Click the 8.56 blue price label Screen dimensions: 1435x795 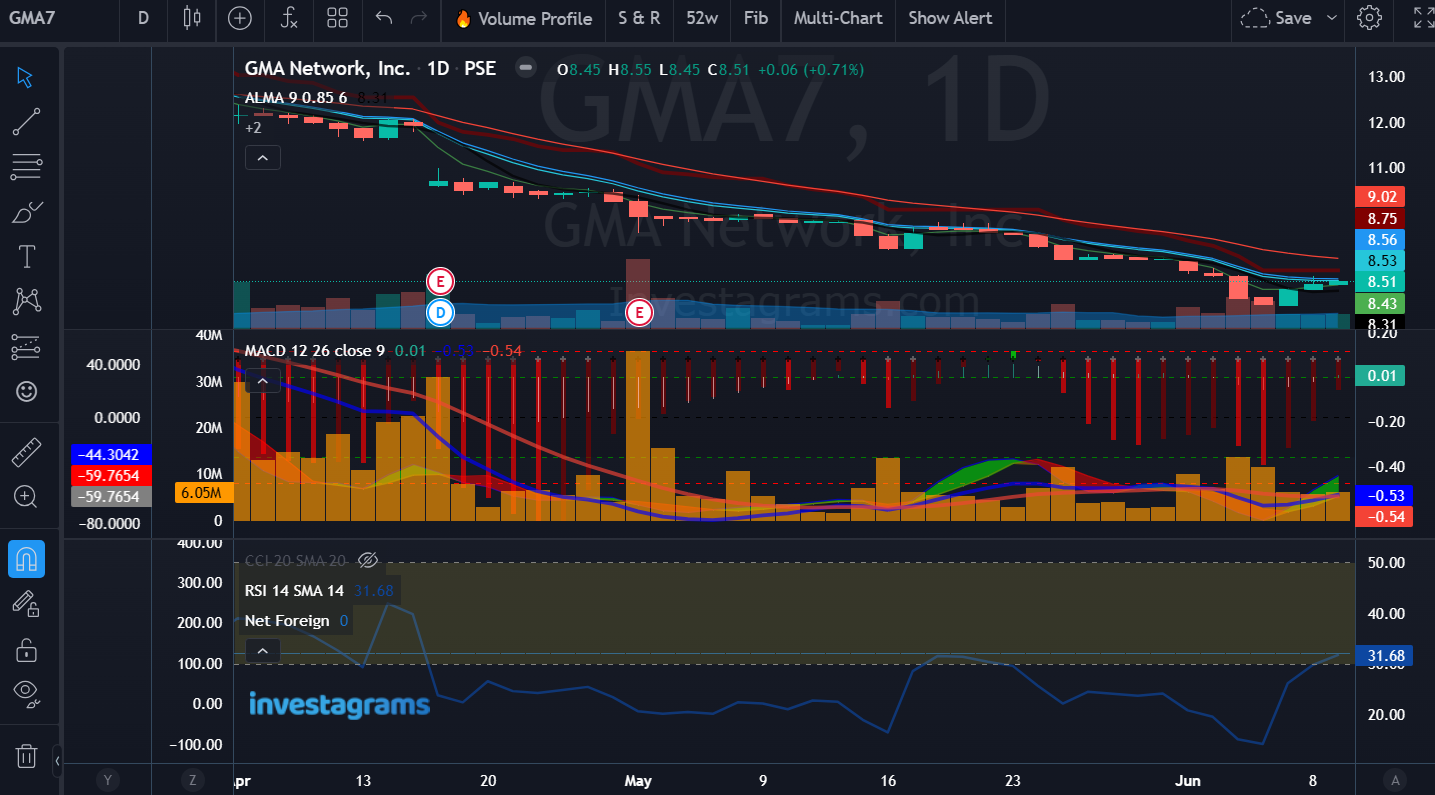(x=1380, y=239)
